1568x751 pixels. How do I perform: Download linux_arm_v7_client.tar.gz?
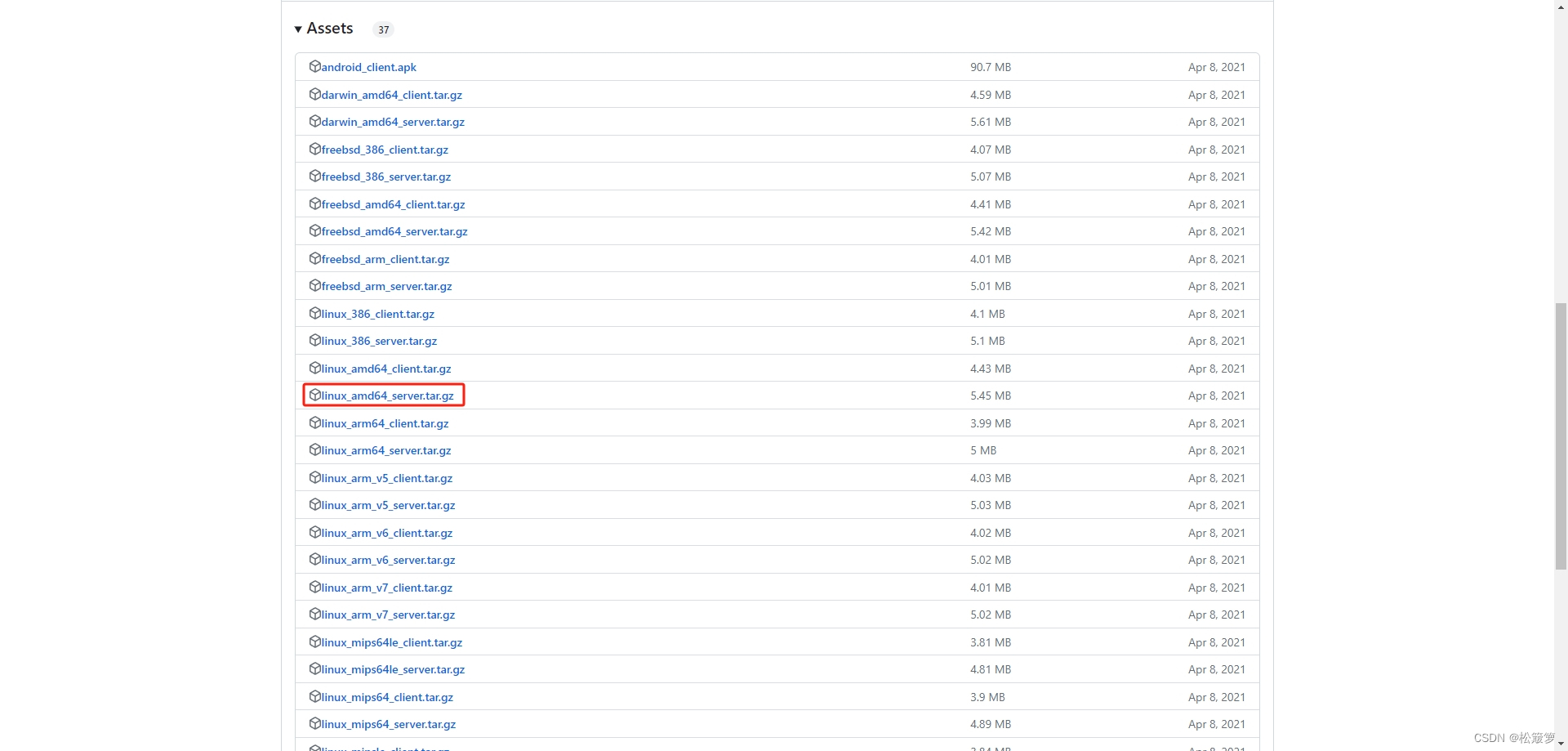387,588
